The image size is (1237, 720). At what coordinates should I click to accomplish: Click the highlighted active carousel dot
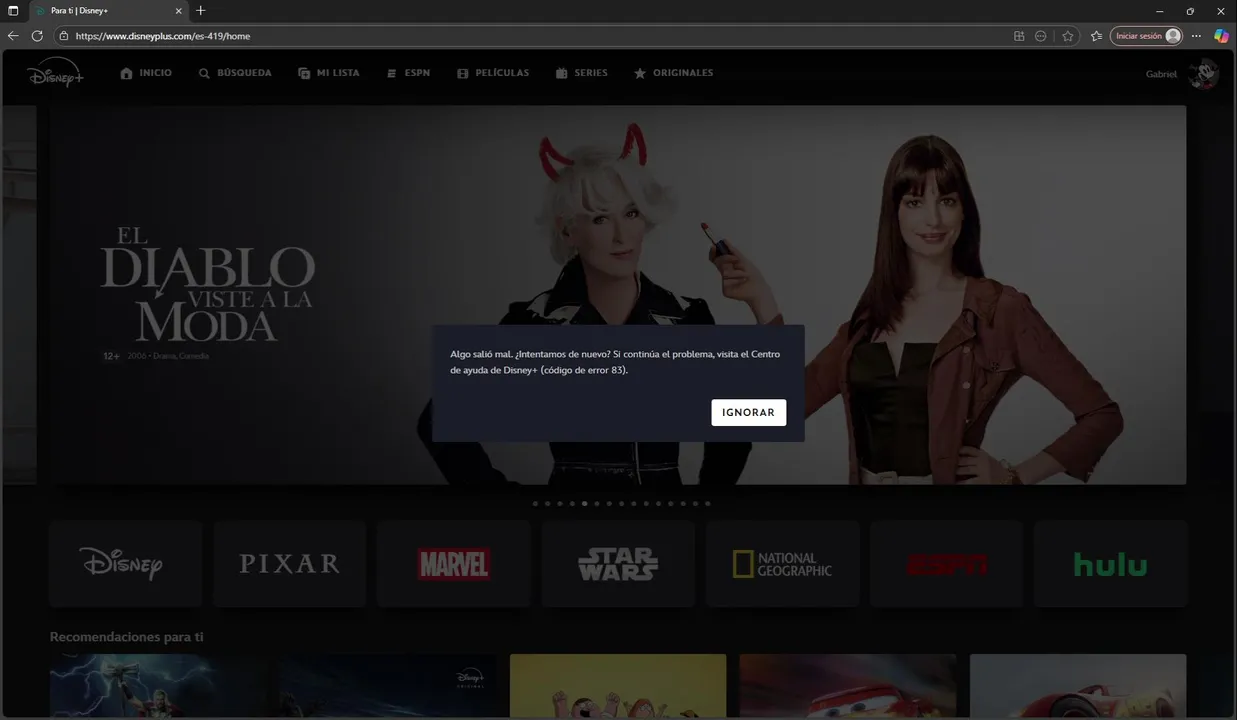[585, 504]
